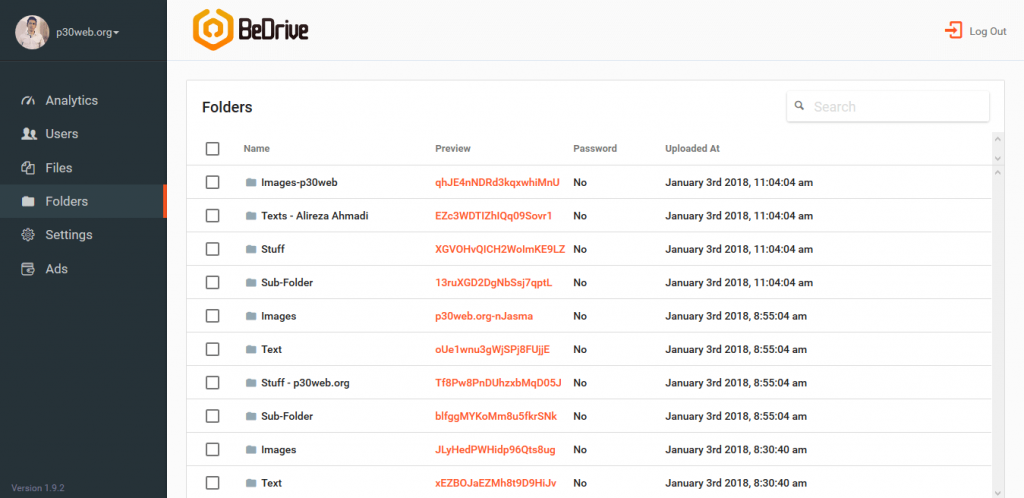Click folder icon of Images-p30web row

point(251,183)
